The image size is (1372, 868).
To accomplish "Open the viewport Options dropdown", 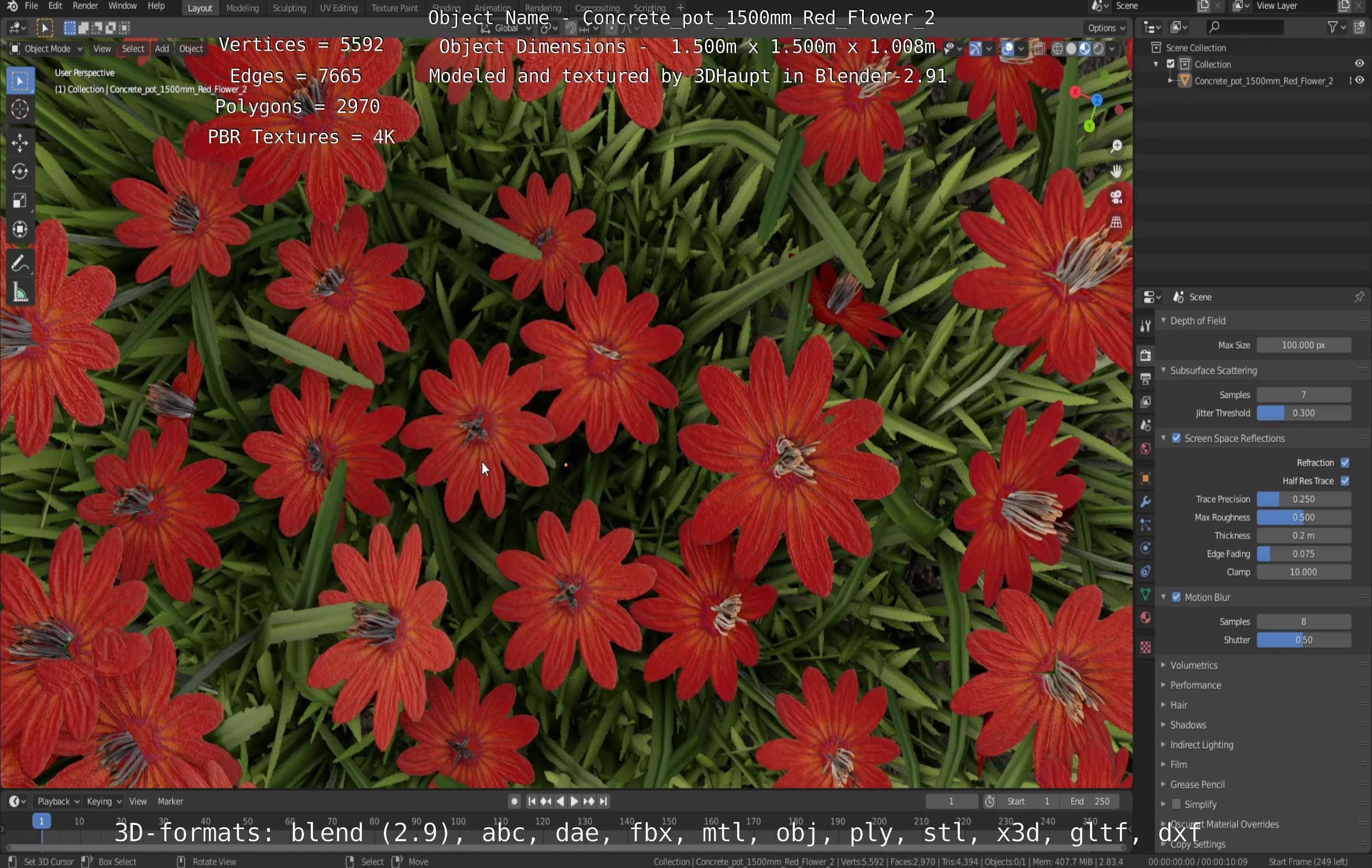I will click(x=1106, y=28).
